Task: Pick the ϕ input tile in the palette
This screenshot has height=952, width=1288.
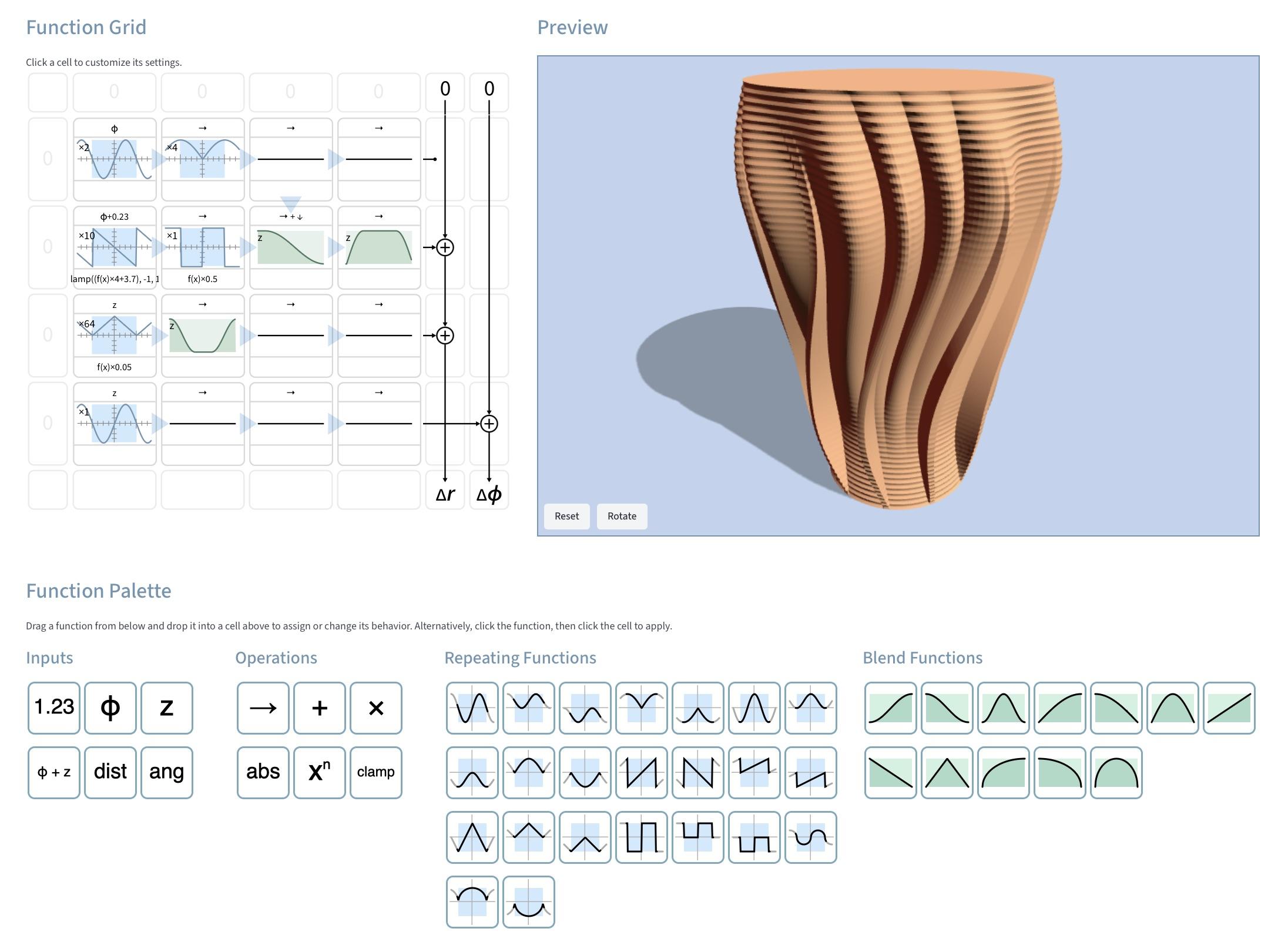Action: pos(110,708)
